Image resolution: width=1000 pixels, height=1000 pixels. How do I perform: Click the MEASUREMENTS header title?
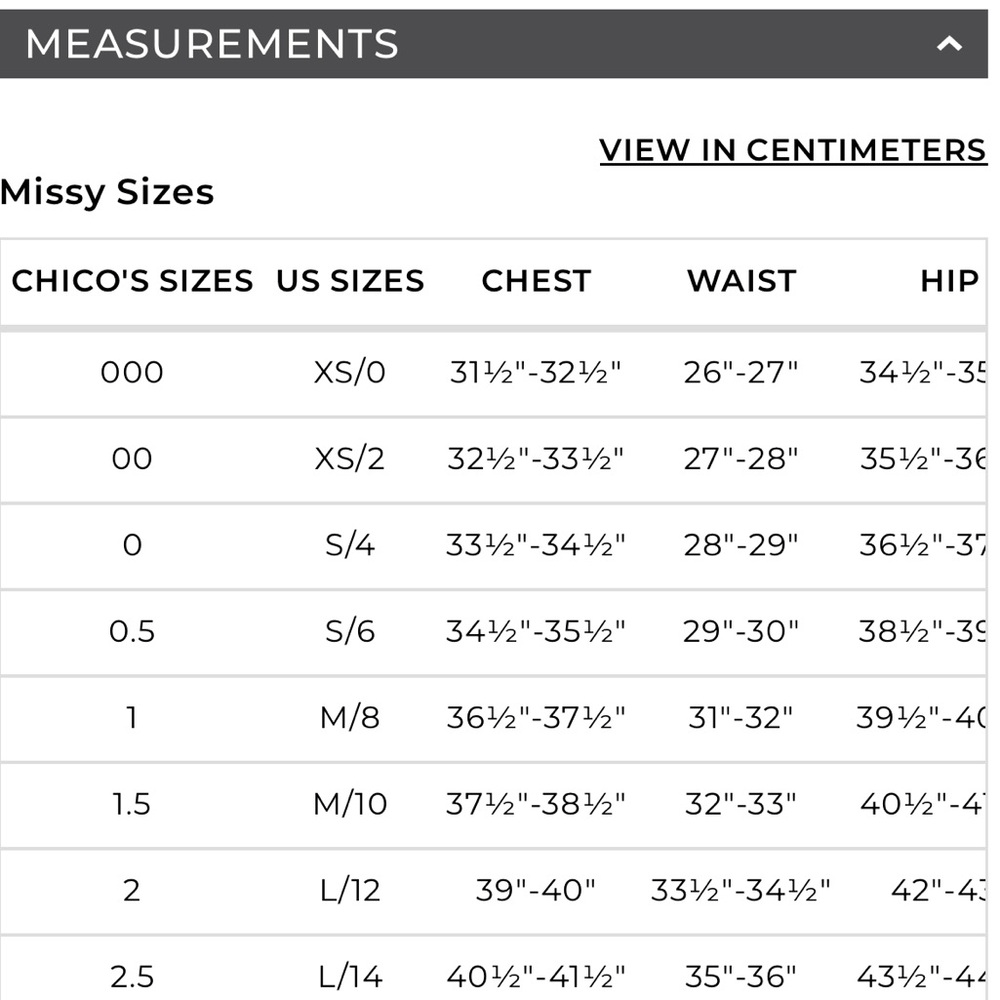tap(212, 44)
